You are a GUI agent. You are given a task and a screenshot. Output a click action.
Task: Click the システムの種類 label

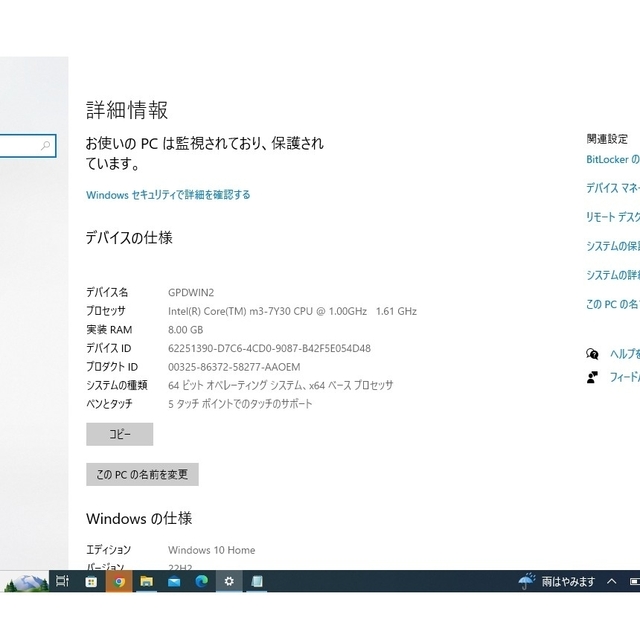[x=117, y=385]
